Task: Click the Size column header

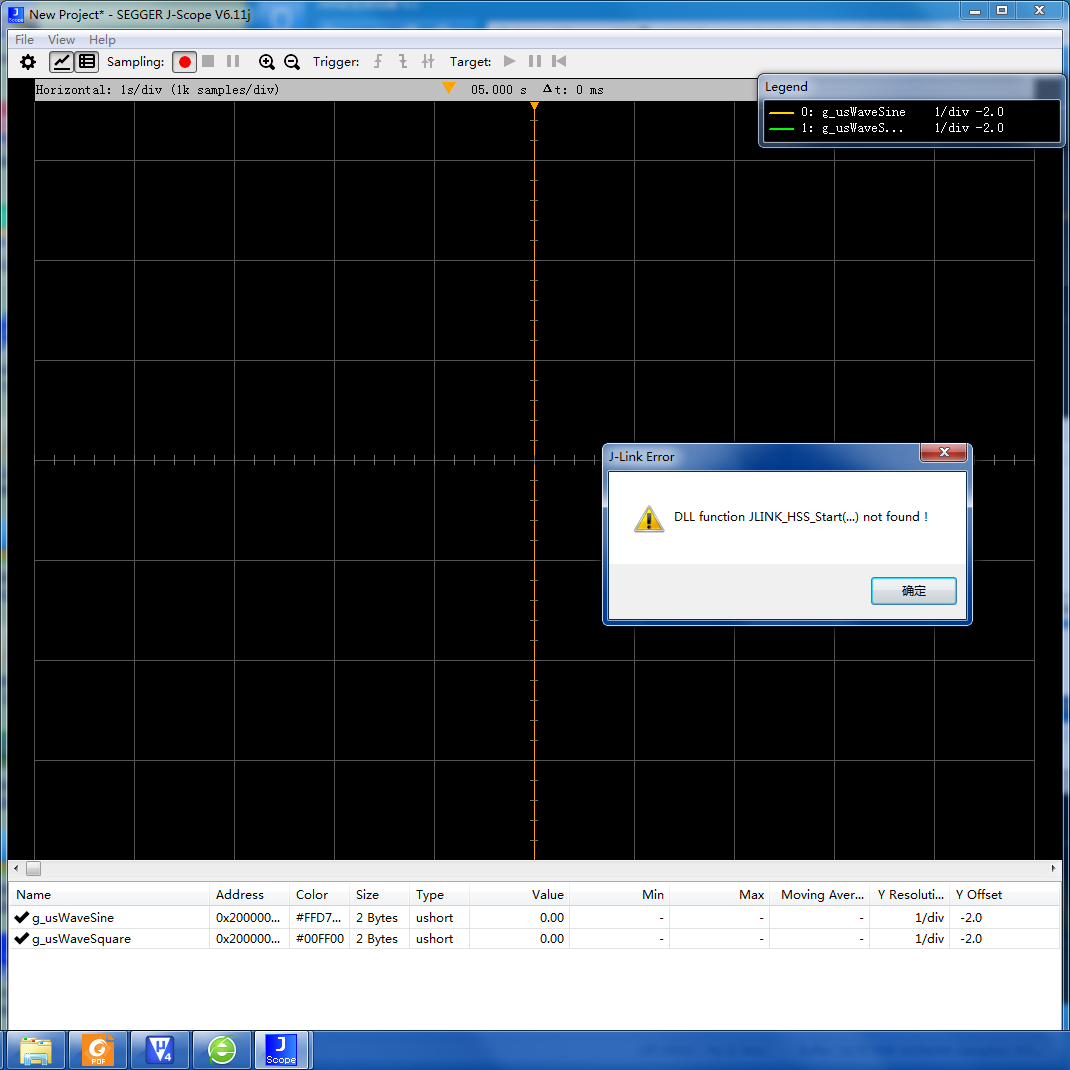Action: click(x=379, y=895)
